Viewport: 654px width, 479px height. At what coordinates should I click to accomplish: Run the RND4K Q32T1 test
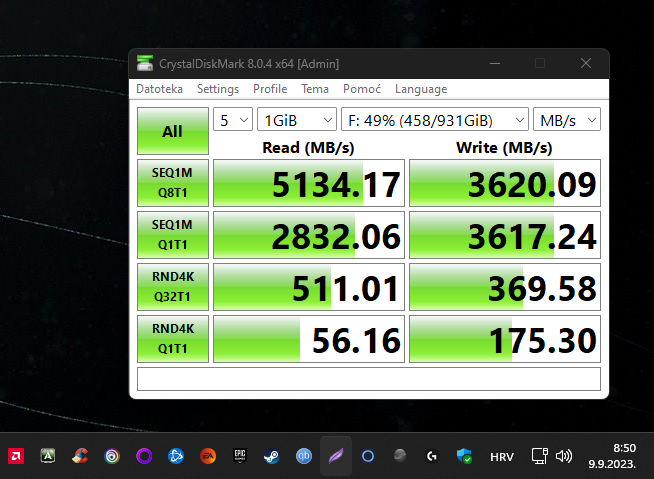click(173, 287)
